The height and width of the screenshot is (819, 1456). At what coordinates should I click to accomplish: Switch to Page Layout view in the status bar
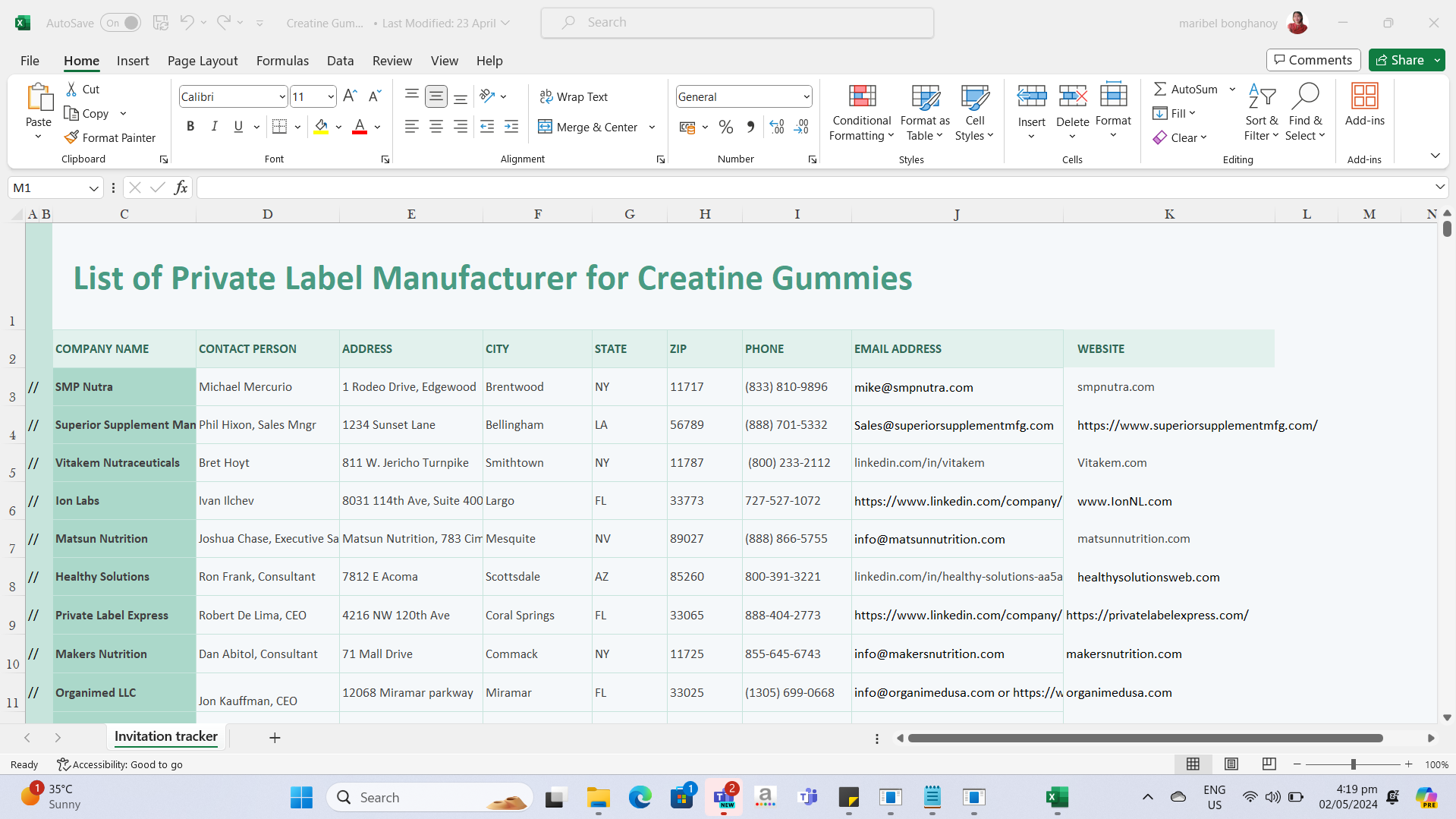1231,764
